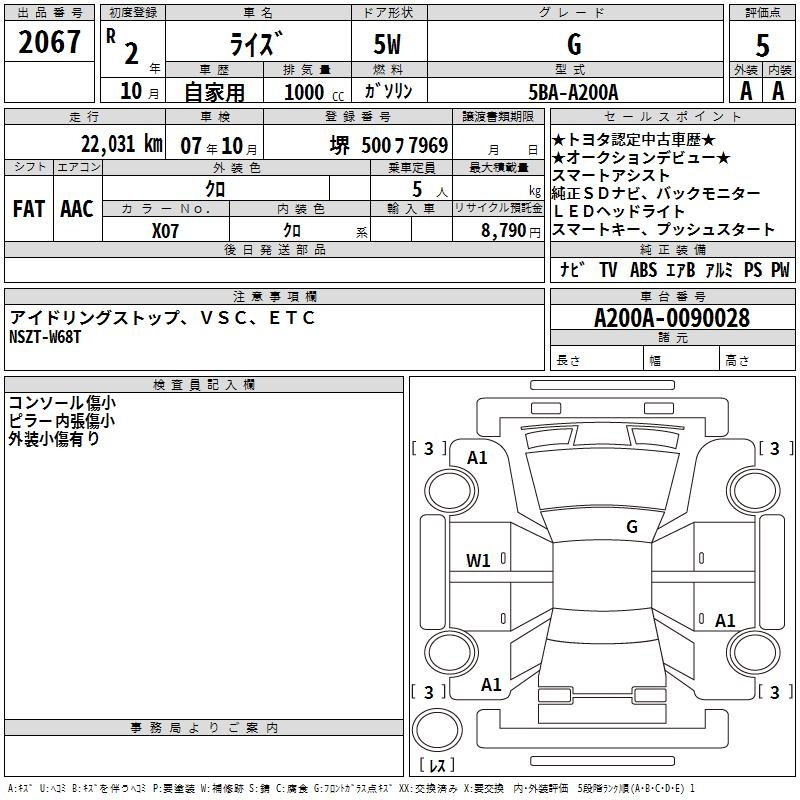Click the 検査員記入欄 section header

pos(204,385)
